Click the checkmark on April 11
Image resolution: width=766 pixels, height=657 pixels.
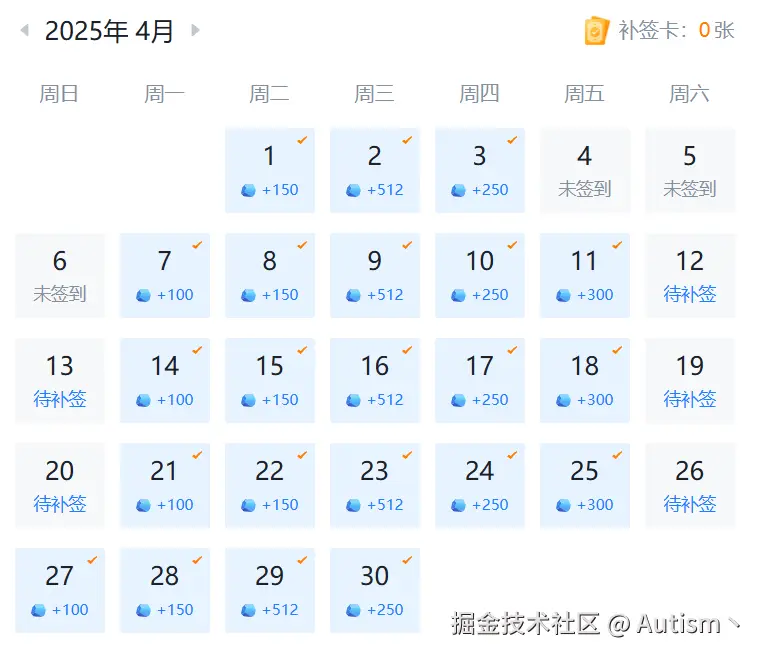[x=617, y=245]
